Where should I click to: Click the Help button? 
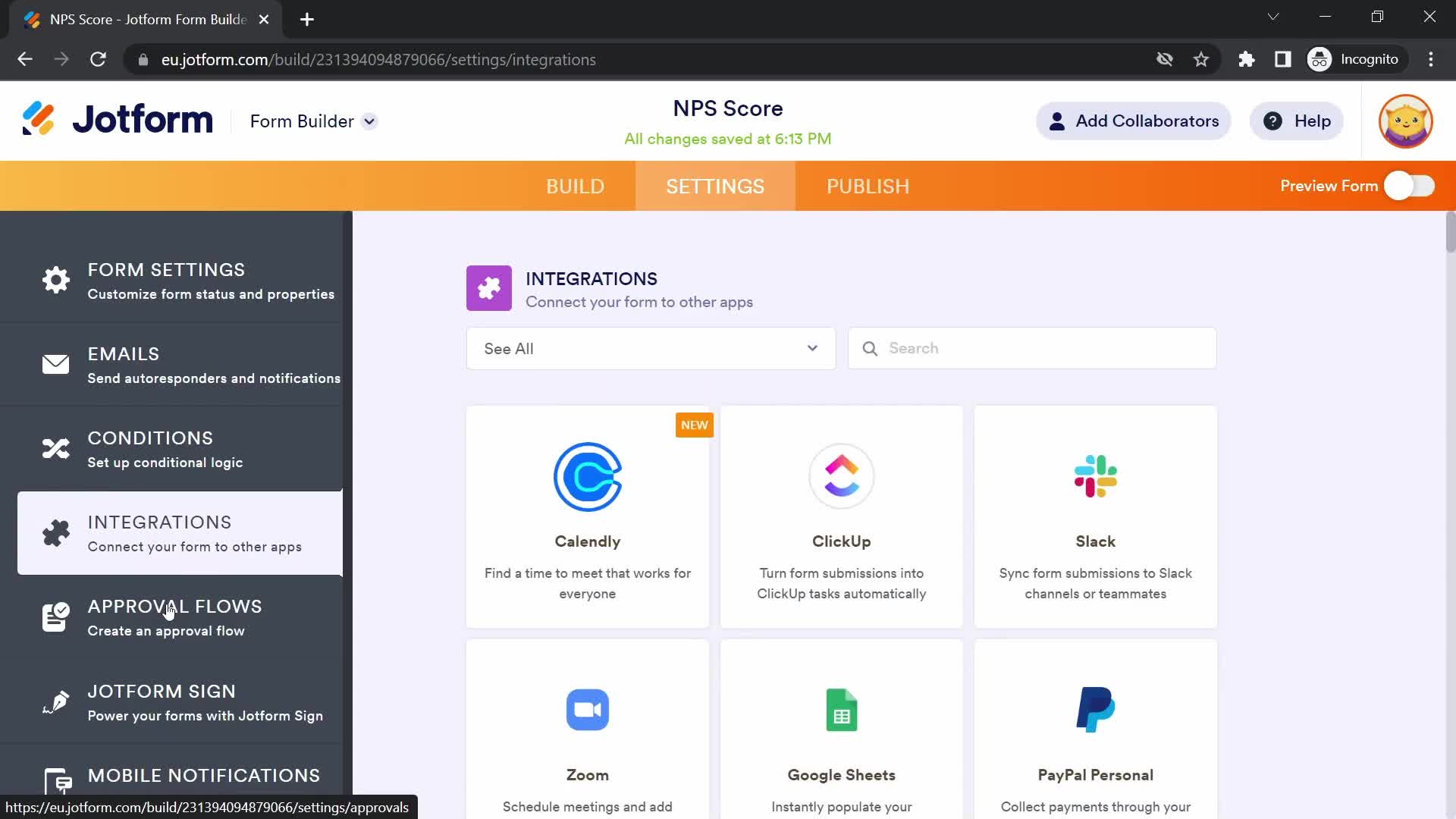[1299, 121]
